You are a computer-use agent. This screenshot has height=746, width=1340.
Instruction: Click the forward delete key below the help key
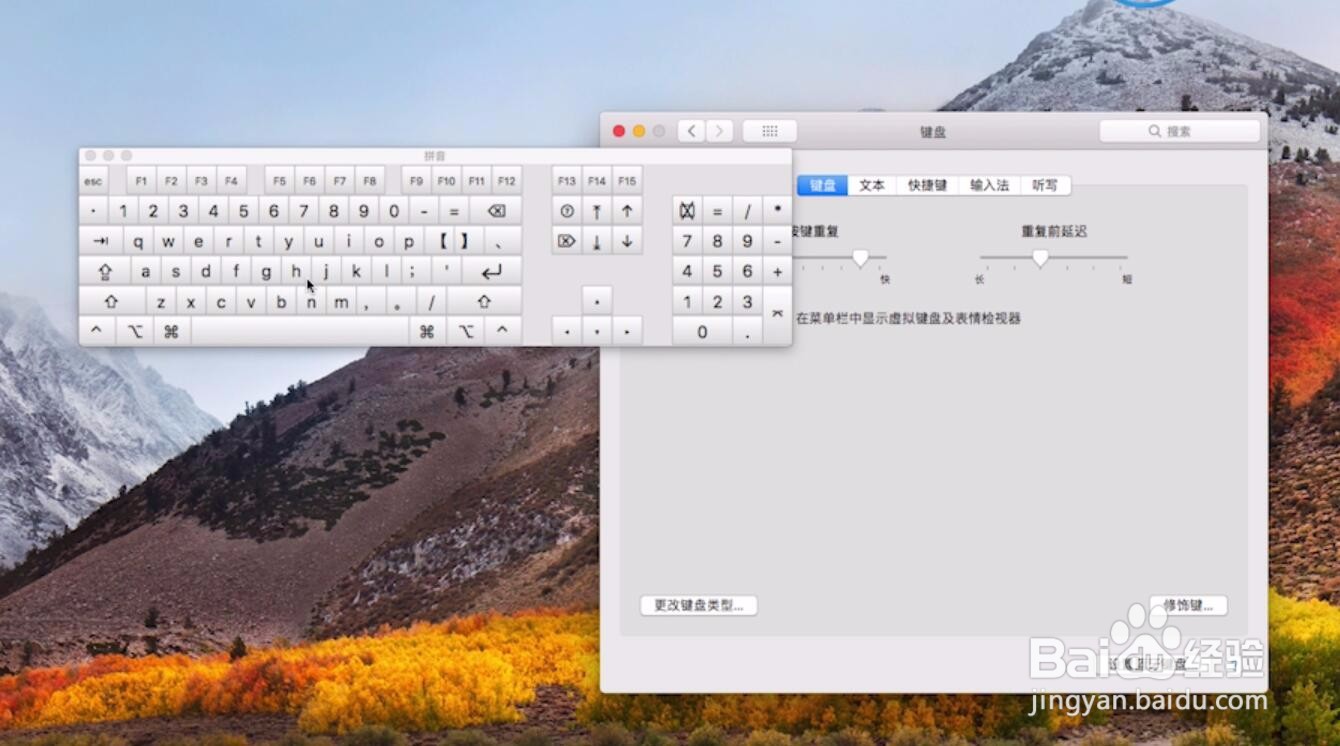pyautogui.click(x=567, y=241)
